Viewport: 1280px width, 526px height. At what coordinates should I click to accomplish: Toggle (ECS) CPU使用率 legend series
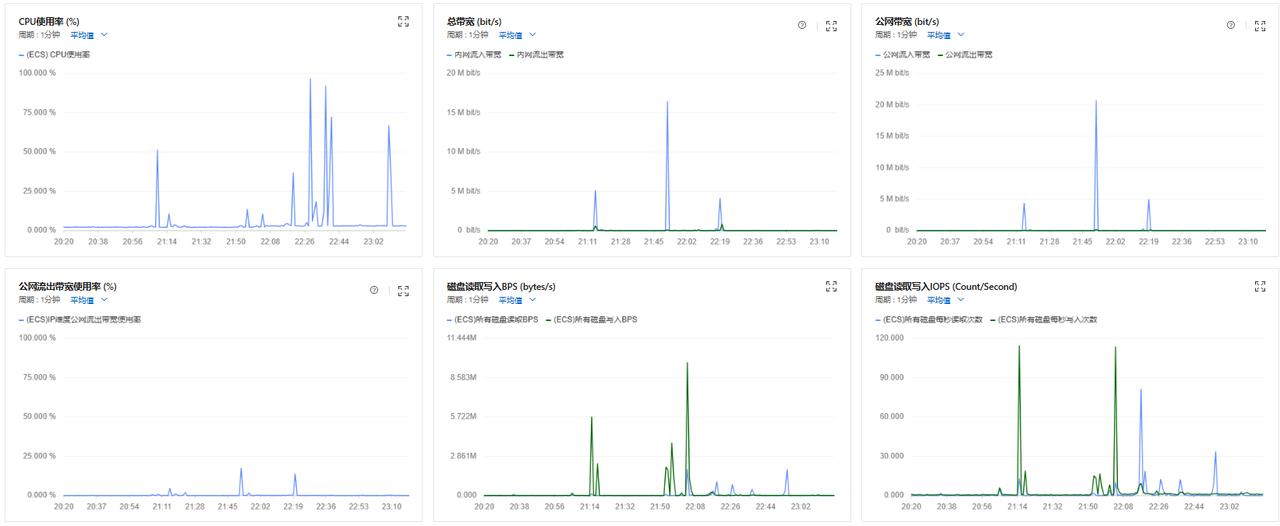click(x=55, y=54)
